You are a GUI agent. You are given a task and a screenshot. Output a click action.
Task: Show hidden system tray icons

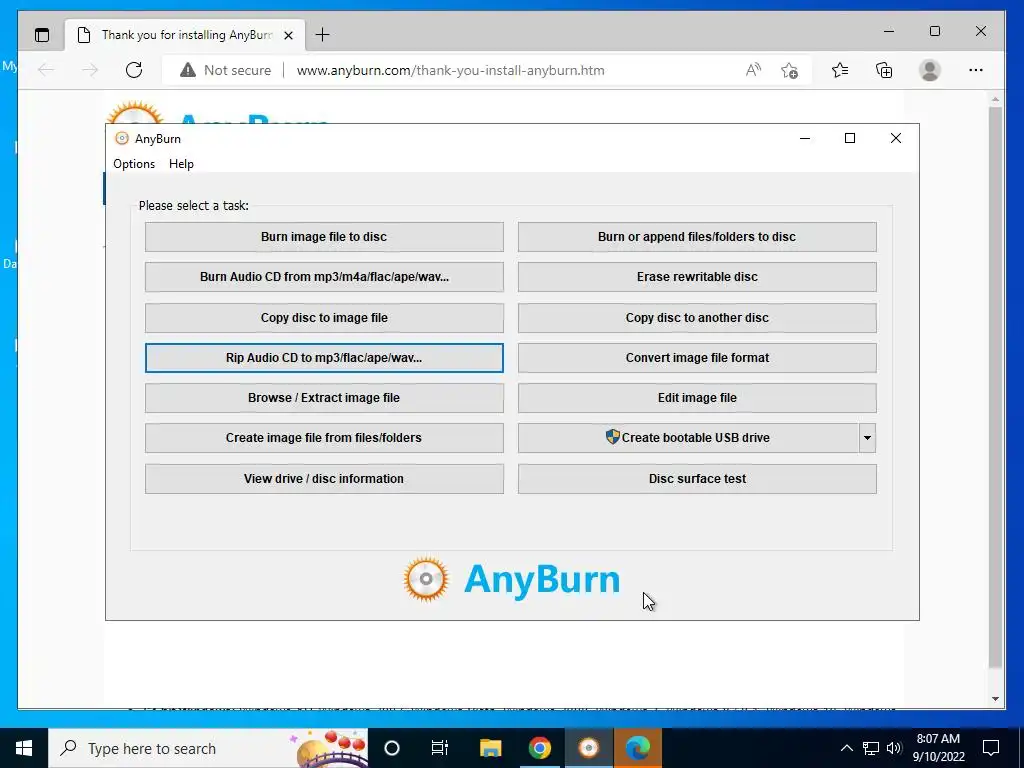(x=846, y=748)
